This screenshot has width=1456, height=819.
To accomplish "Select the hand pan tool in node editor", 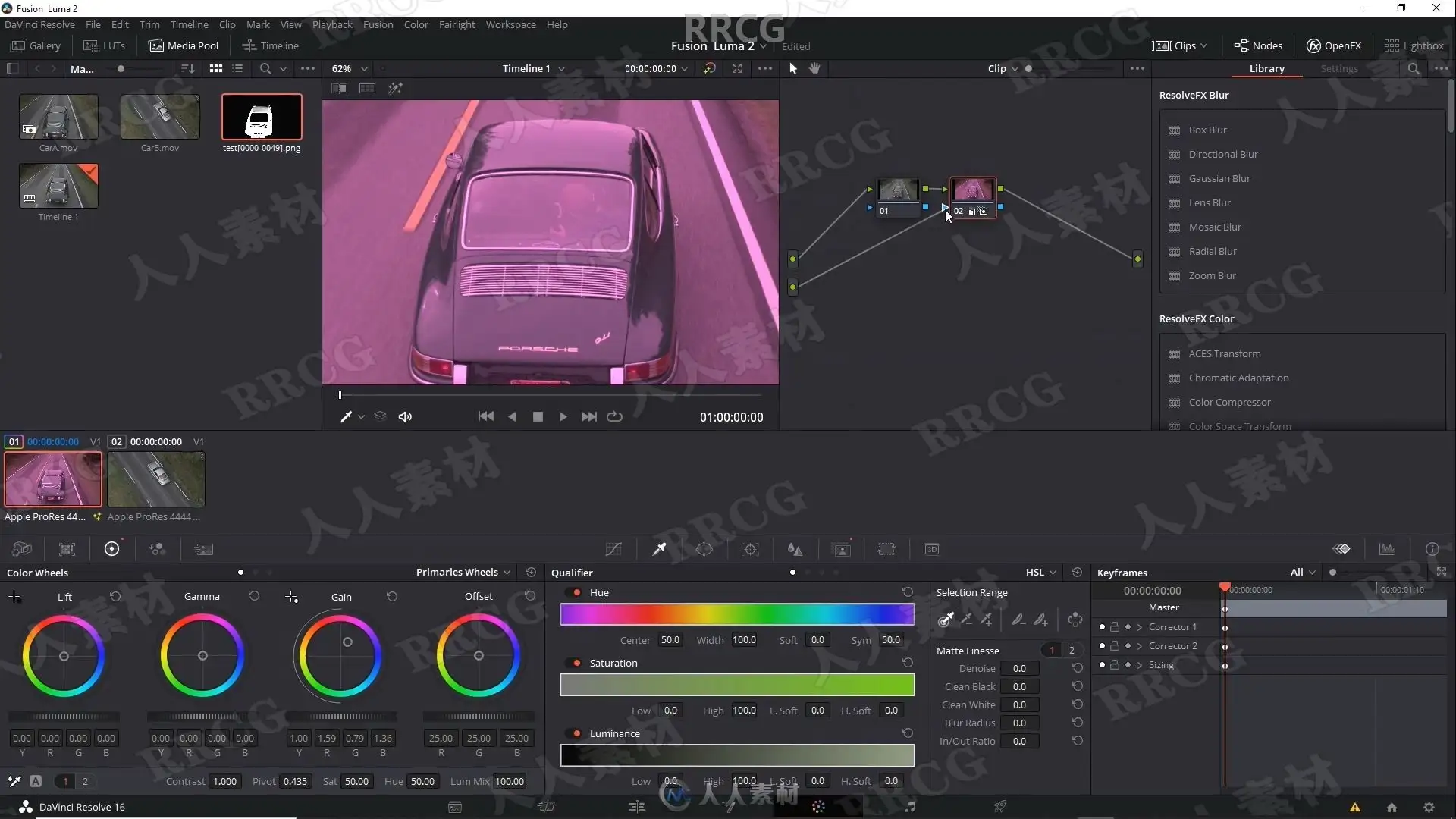I will click(814, 68).
